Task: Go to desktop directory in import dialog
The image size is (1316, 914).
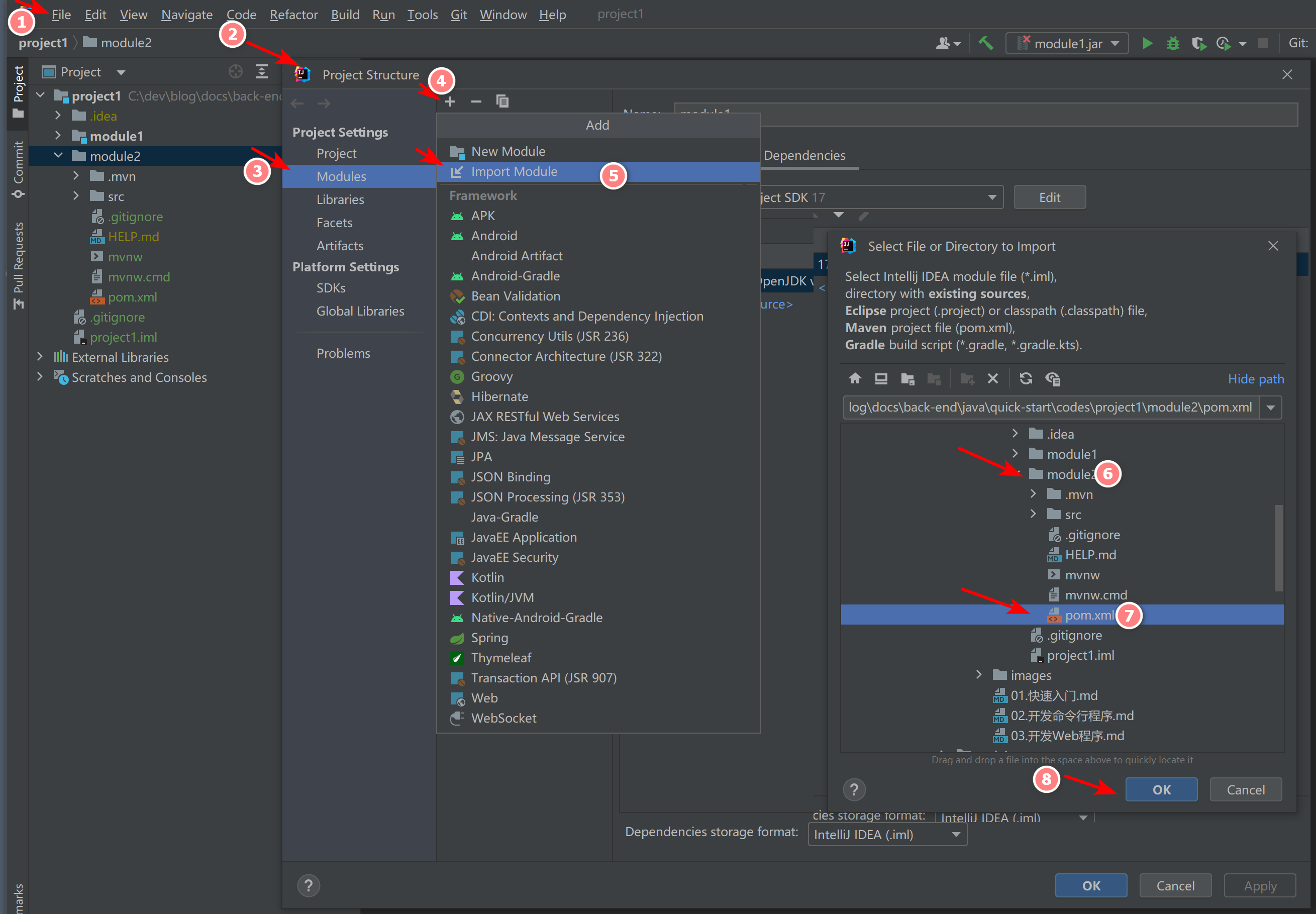Action: [881, 378]
